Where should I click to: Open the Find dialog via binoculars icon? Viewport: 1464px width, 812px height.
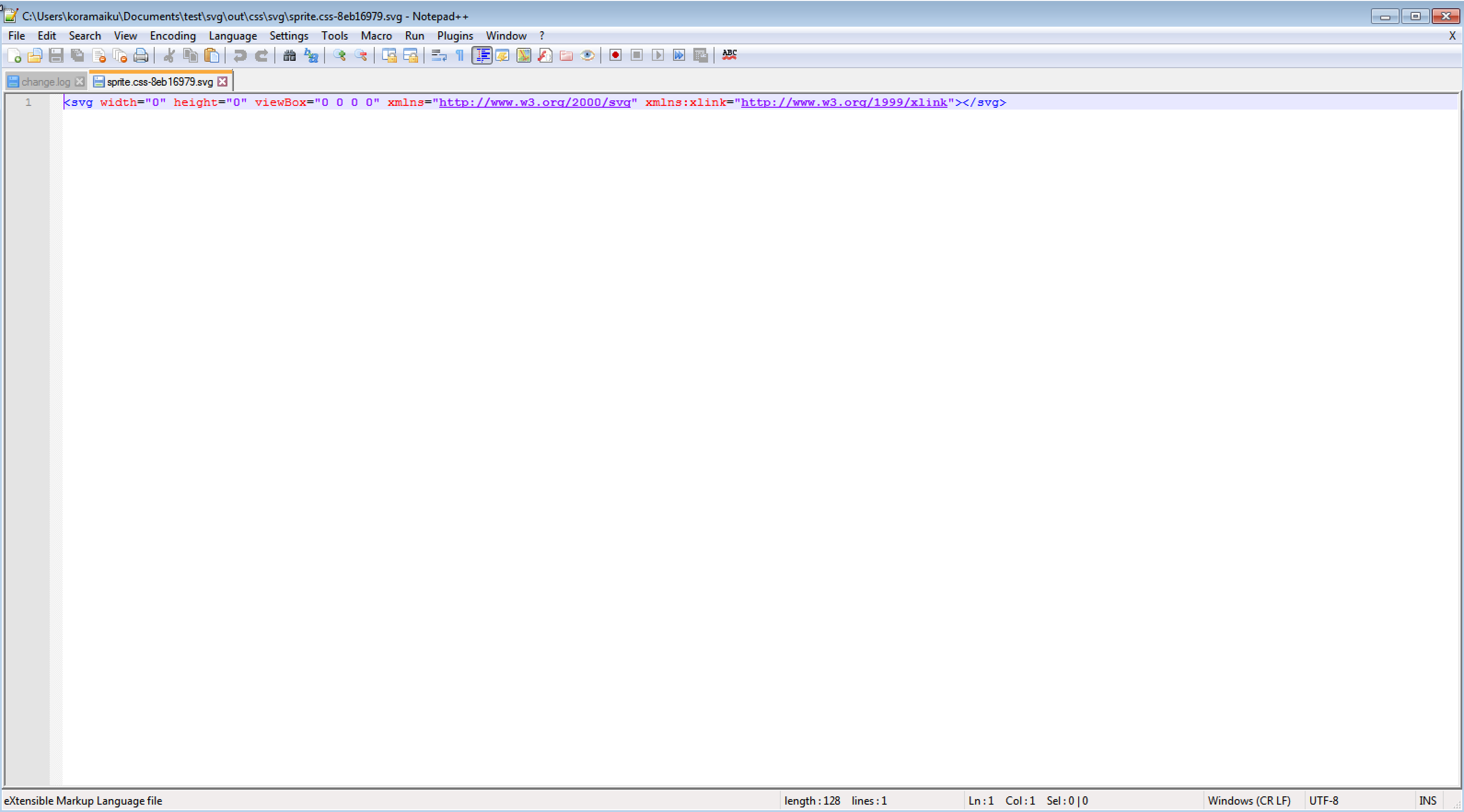pos(289,55)
